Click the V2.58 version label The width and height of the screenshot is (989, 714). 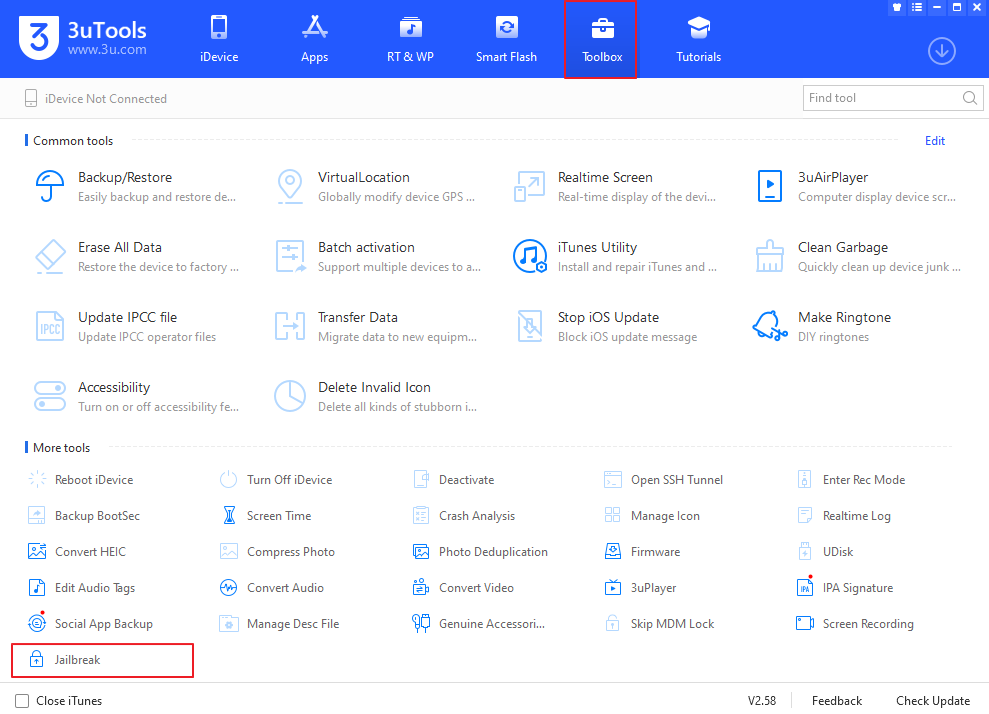point(762,701)
